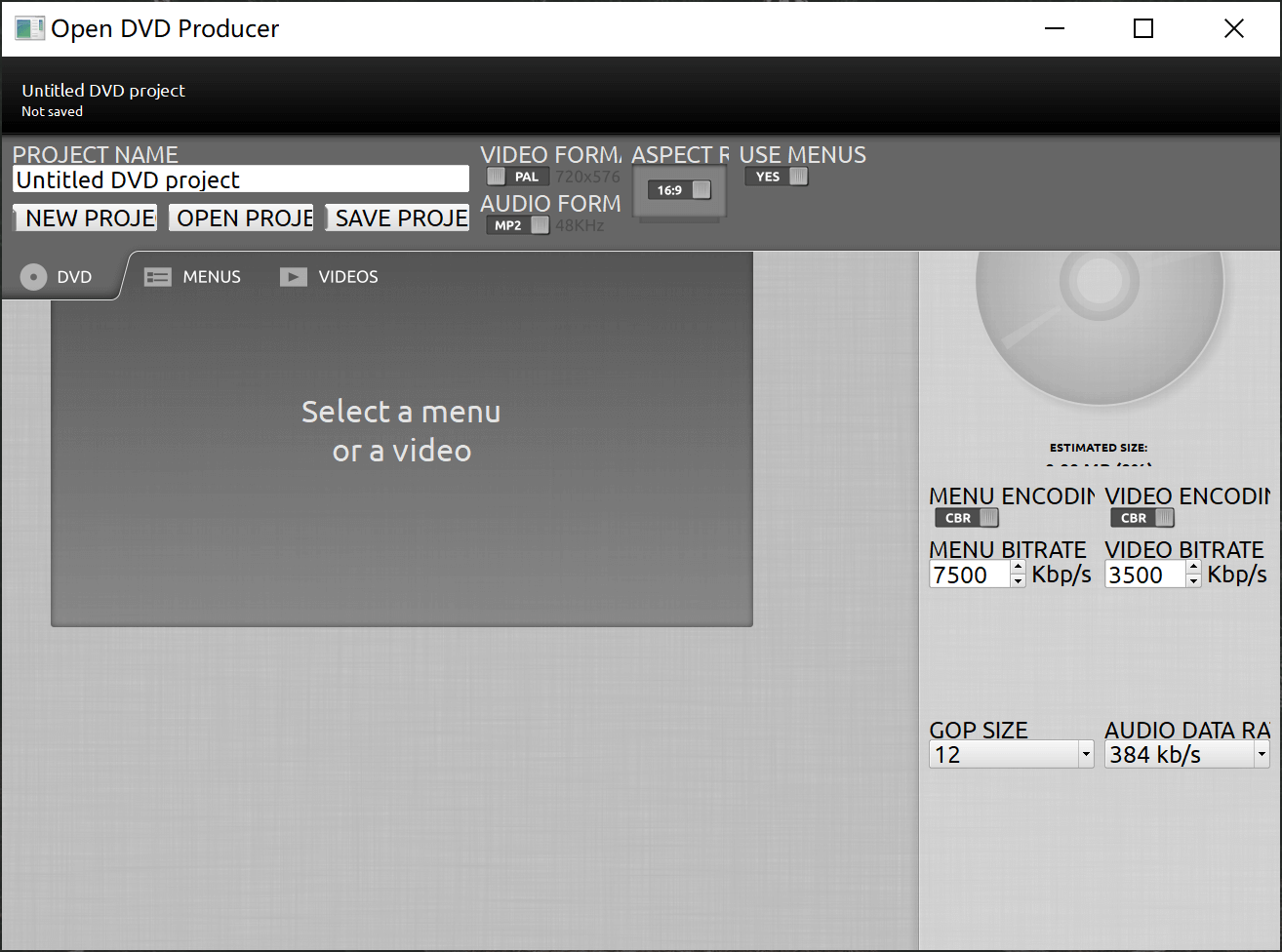Open the Audio Data Rate dropdown
This screenshot has width=1282, height=952.
point(1187,754)
